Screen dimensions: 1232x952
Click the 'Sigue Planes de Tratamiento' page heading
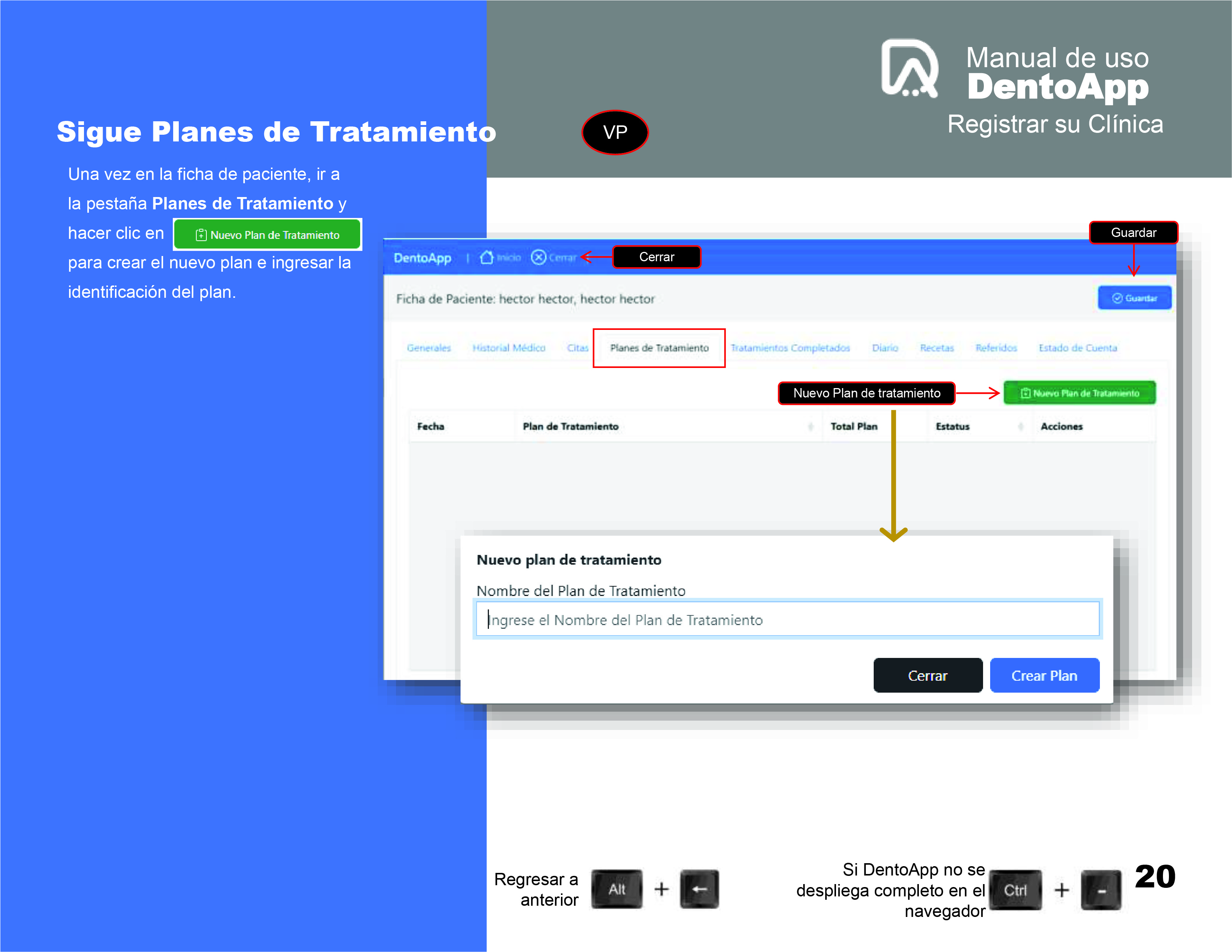tap(277, 132)
